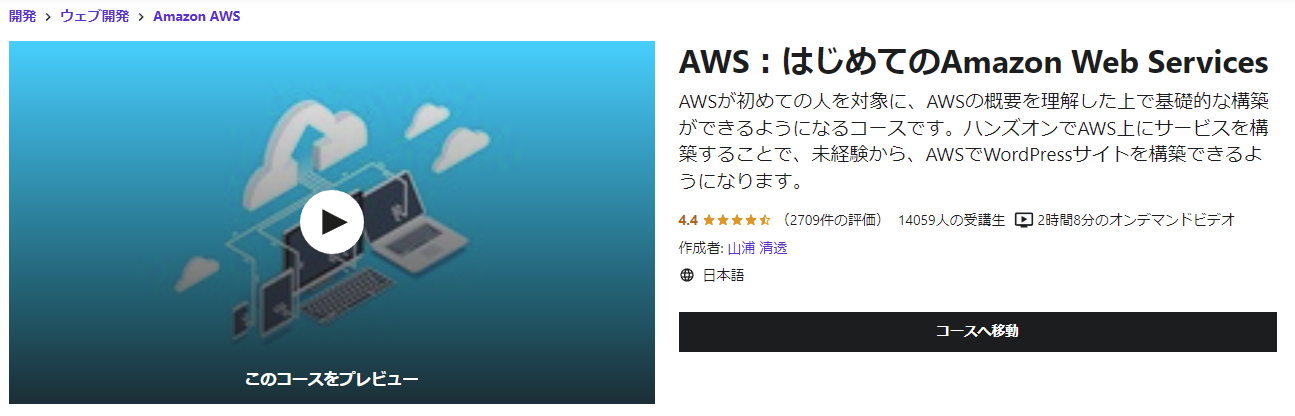Image resolution: width=1295 pixels, height=416 pixels.
Task: Select the cloud and devices course thumbnail
Action: click(x=331, y=222)
